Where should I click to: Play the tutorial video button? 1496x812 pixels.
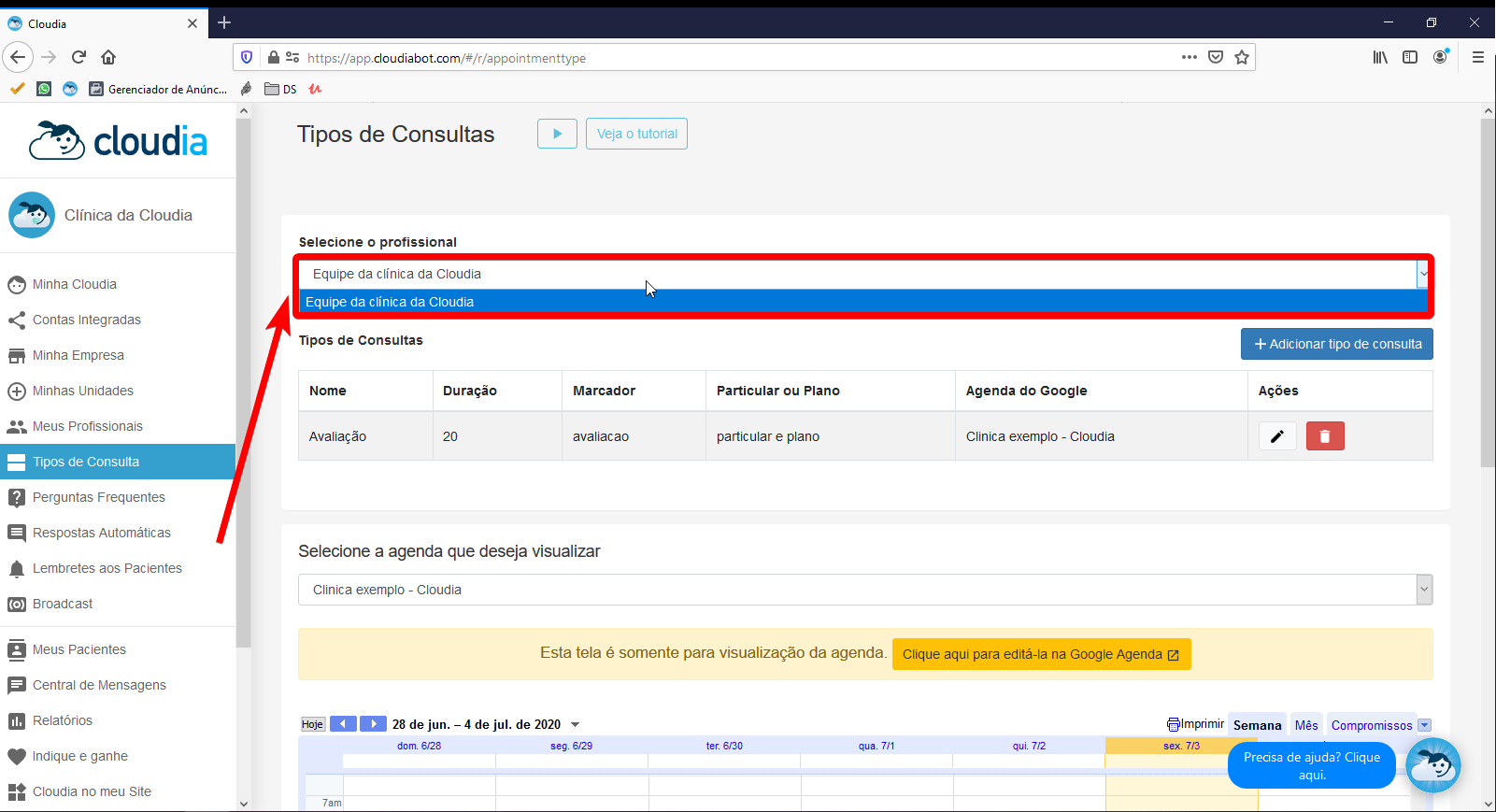(x=557, y=134)
